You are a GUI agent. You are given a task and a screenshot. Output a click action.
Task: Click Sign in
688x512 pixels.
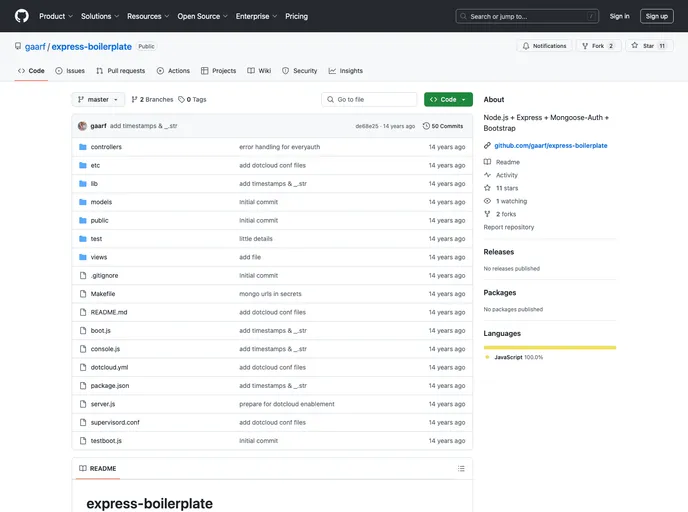[x=619, y=16]
